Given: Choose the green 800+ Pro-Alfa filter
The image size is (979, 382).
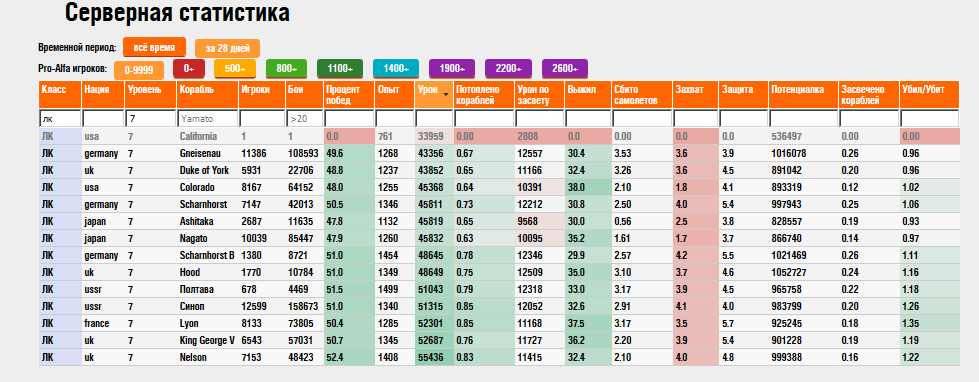Looking at the screenshot, I should (286, 69).
